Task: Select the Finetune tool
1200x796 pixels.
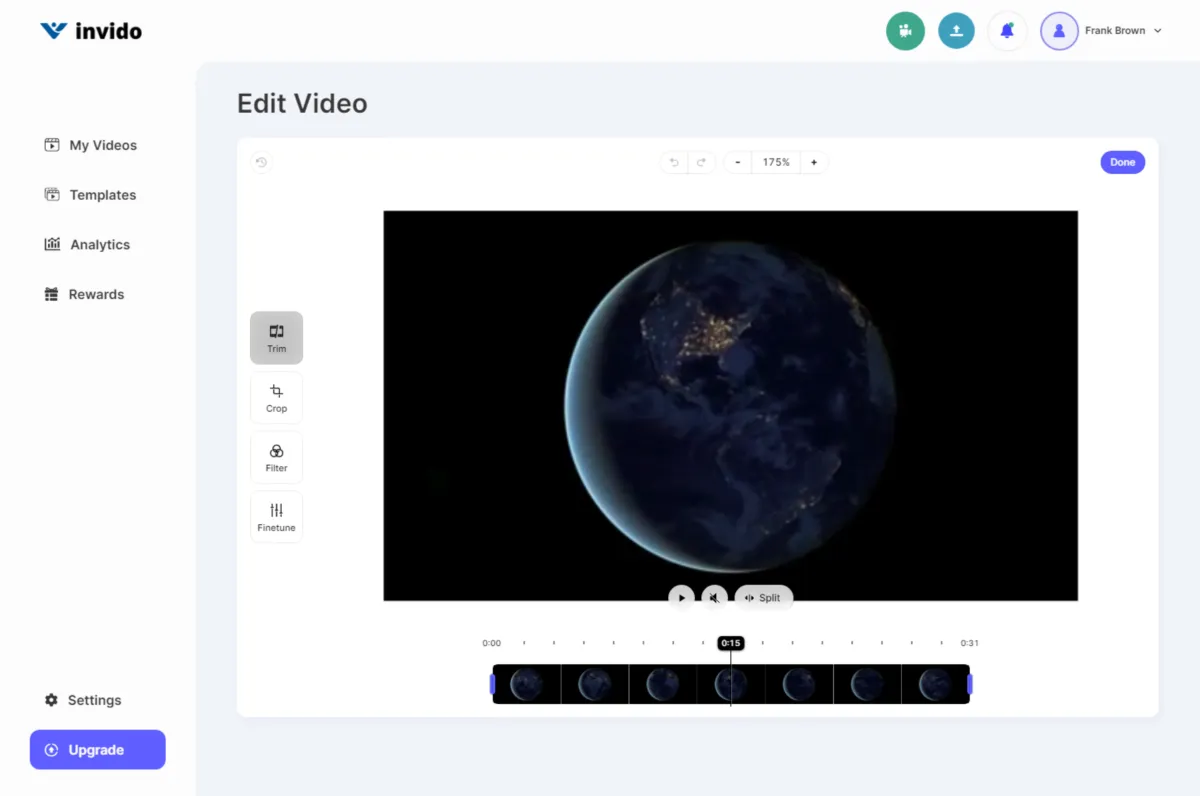Action: (276, 517)
